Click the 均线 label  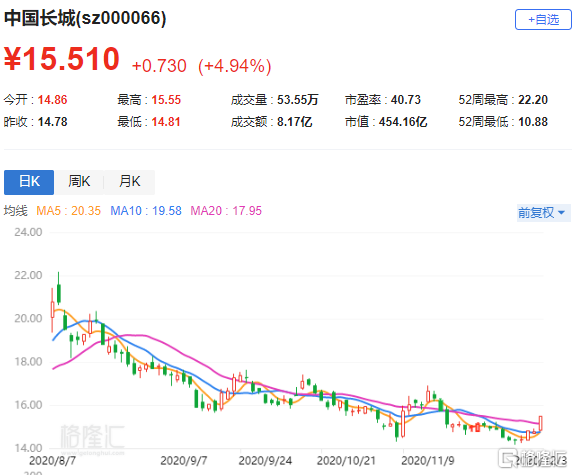pos(16,211)
